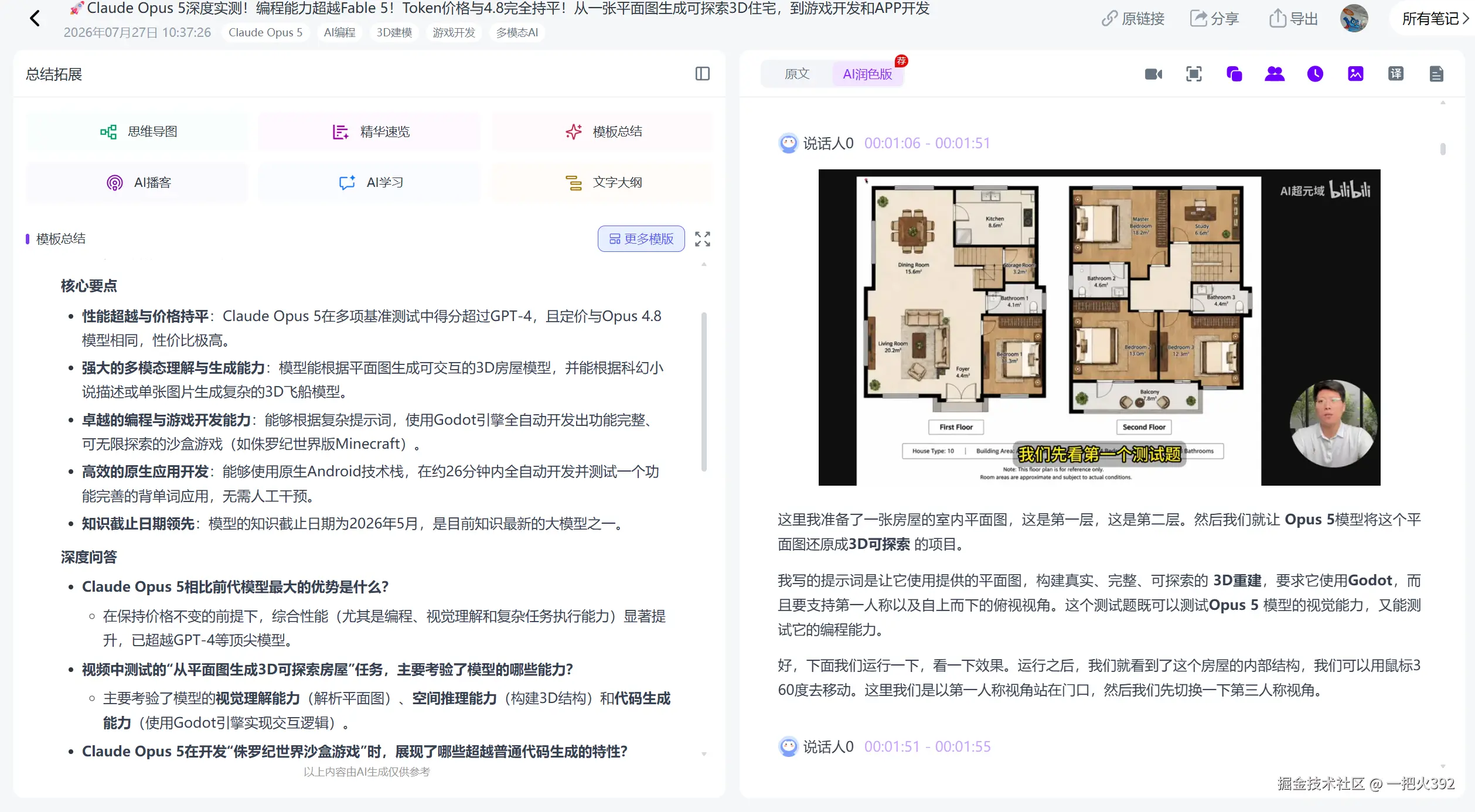Click the 深度问答 heading
This screenshot has height=812, width=1475.
coord(88,557)
